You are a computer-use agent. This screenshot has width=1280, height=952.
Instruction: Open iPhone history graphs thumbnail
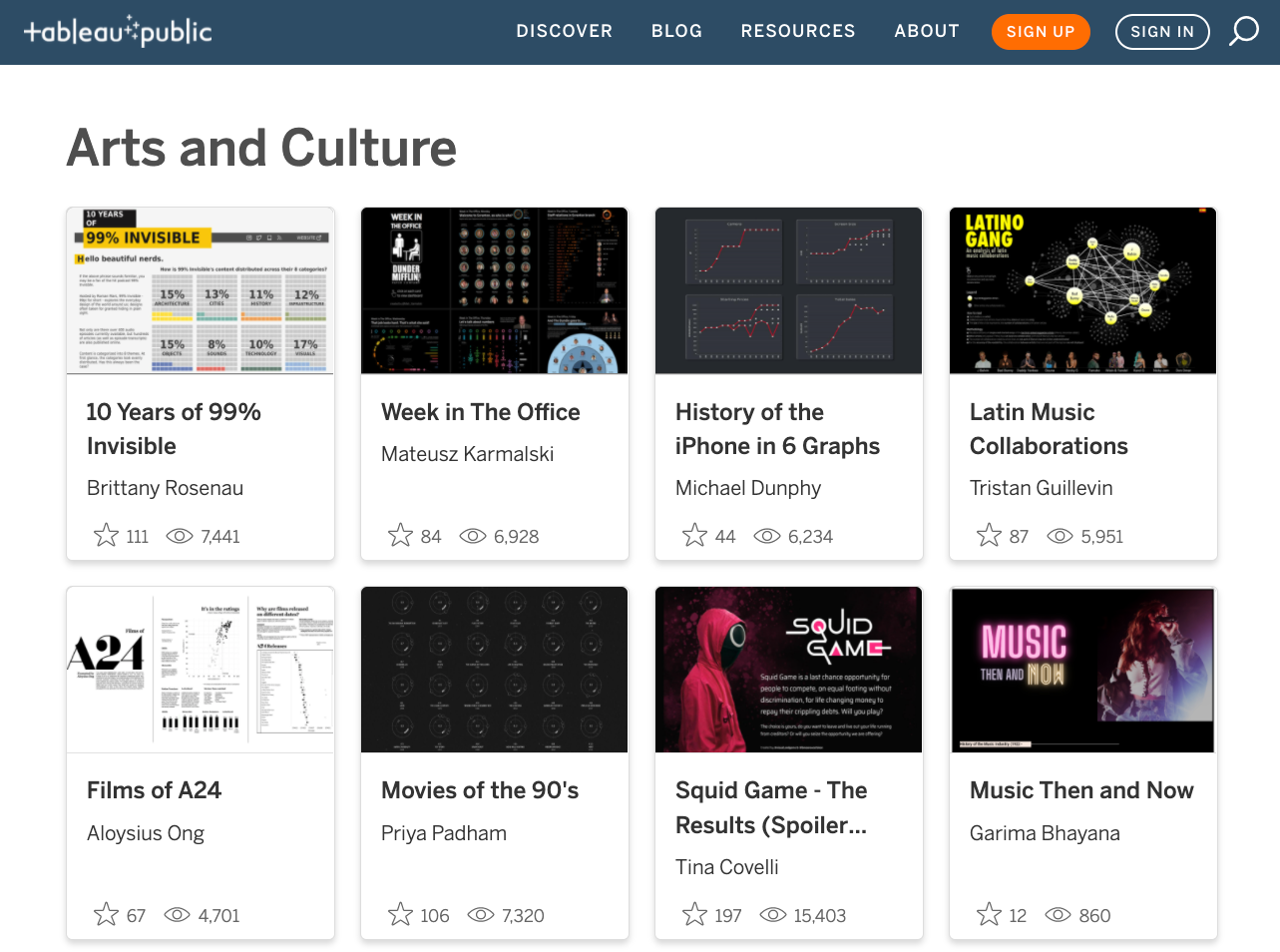(x=789, y=290)
